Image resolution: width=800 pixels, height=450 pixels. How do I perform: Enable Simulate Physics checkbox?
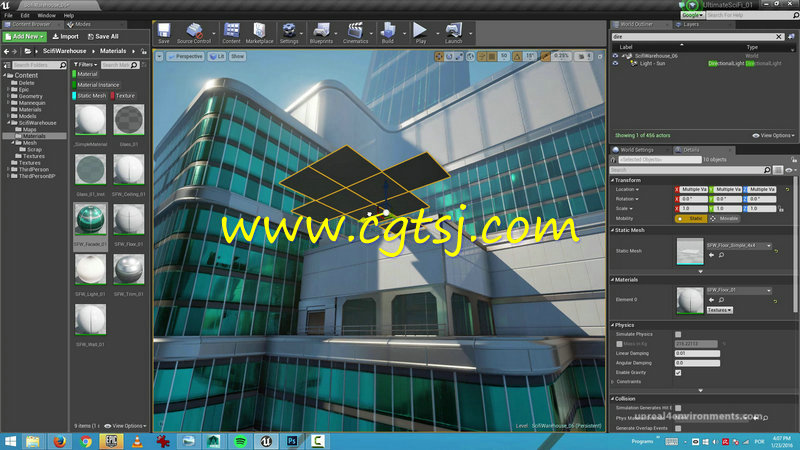[x=678, y=334]
